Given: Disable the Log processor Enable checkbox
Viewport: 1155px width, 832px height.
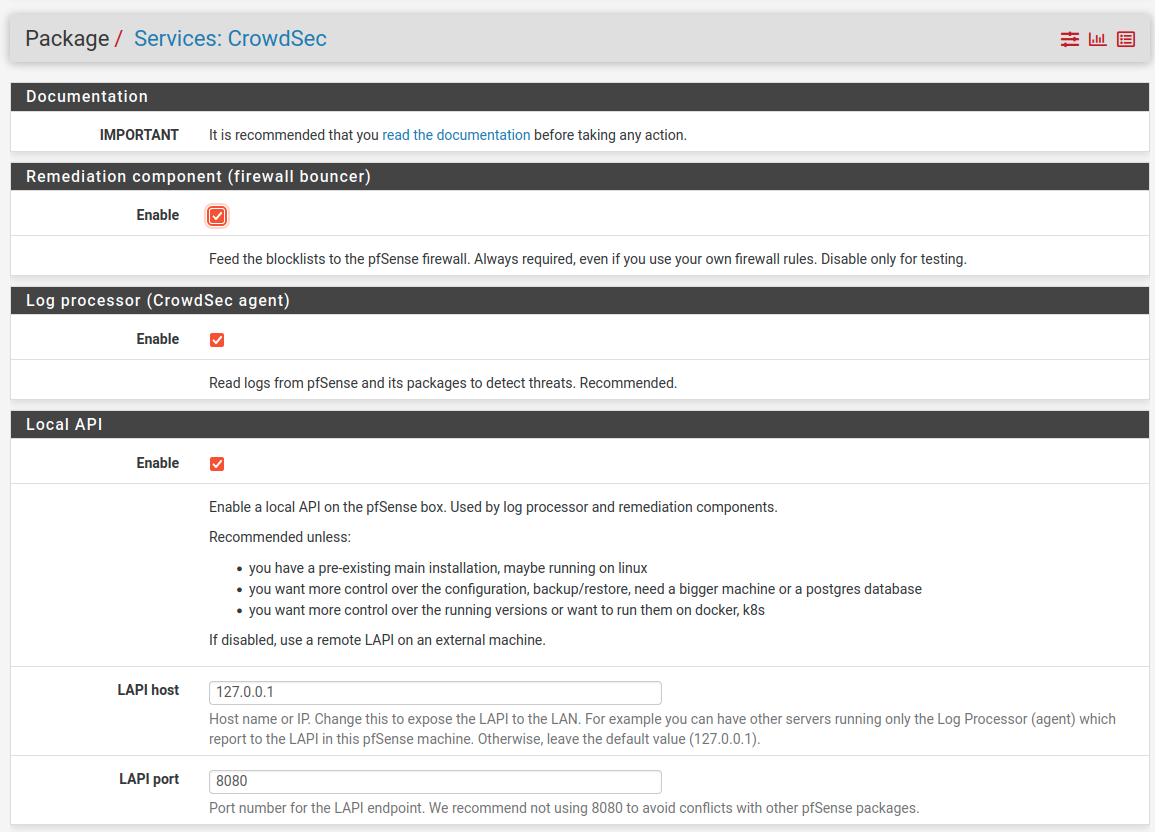Looking at the screenshot, I should [216, 339].
